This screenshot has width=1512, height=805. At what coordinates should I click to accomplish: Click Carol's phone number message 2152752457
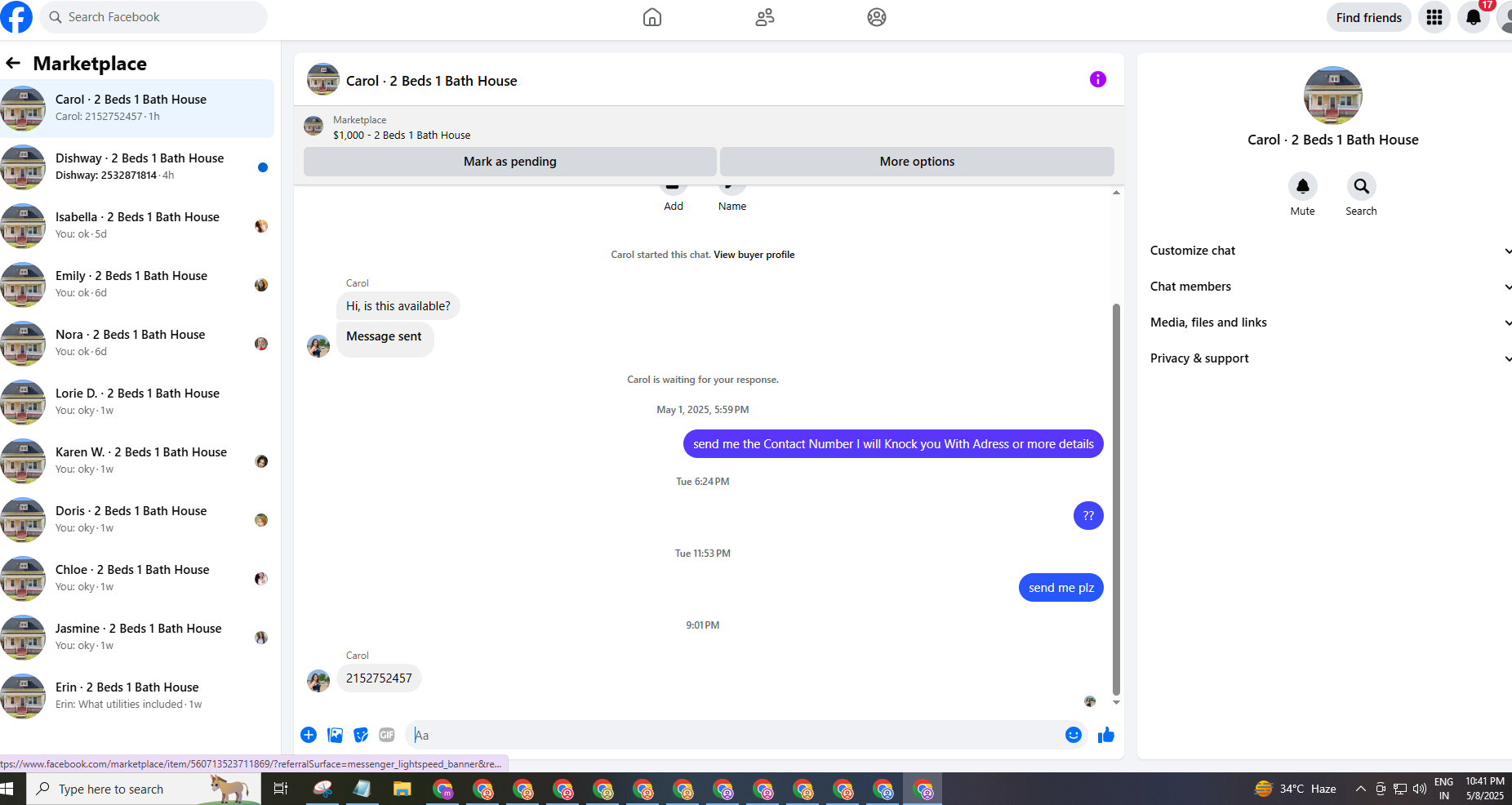[x=379, y=678]
